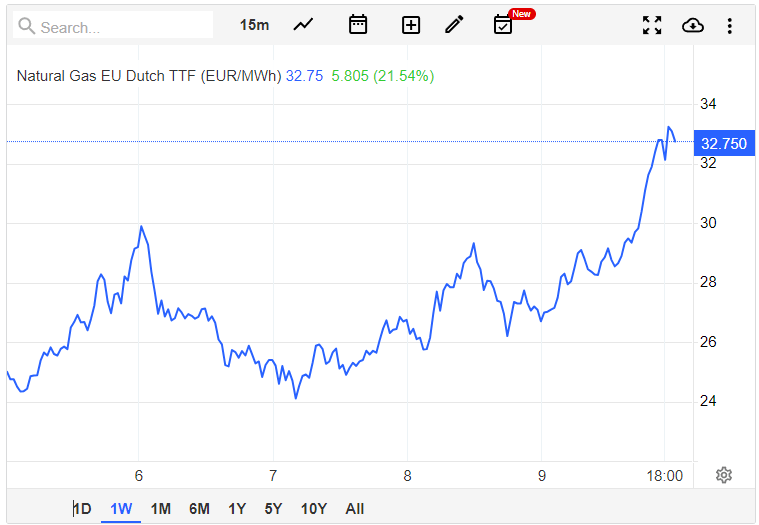Select the 1D time range
The height and width of the screenshot is (525, 759).
pyautogui.click(x=82, y=509)
